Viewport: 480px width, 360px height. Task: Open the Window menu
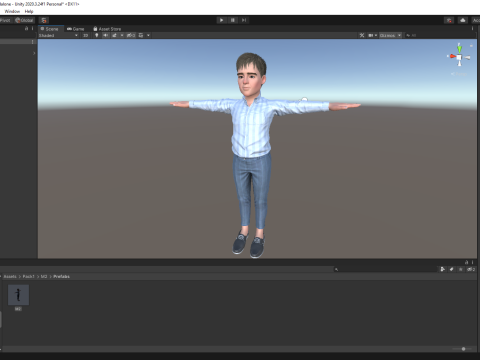[x=12, y=11]
